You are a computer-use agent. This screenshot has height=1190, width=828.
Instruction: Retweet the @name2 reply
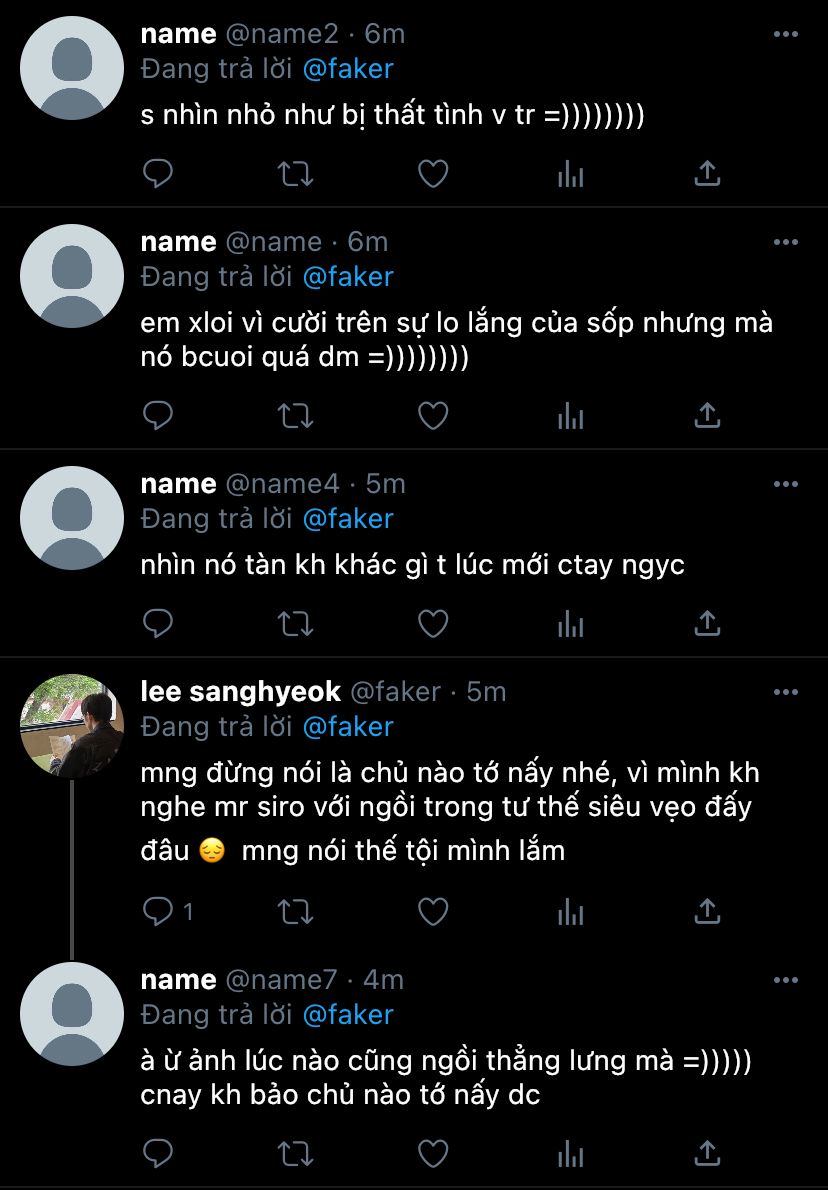tap(294, 175)
